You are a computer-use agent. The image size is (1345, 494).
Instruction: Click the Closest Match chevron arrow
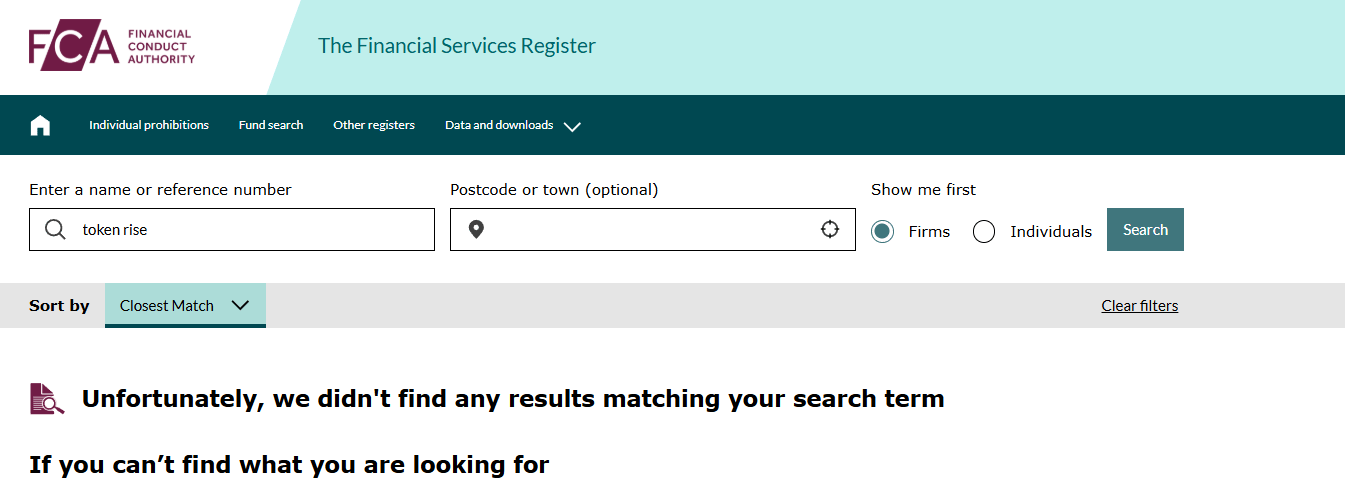click(240, 305)
